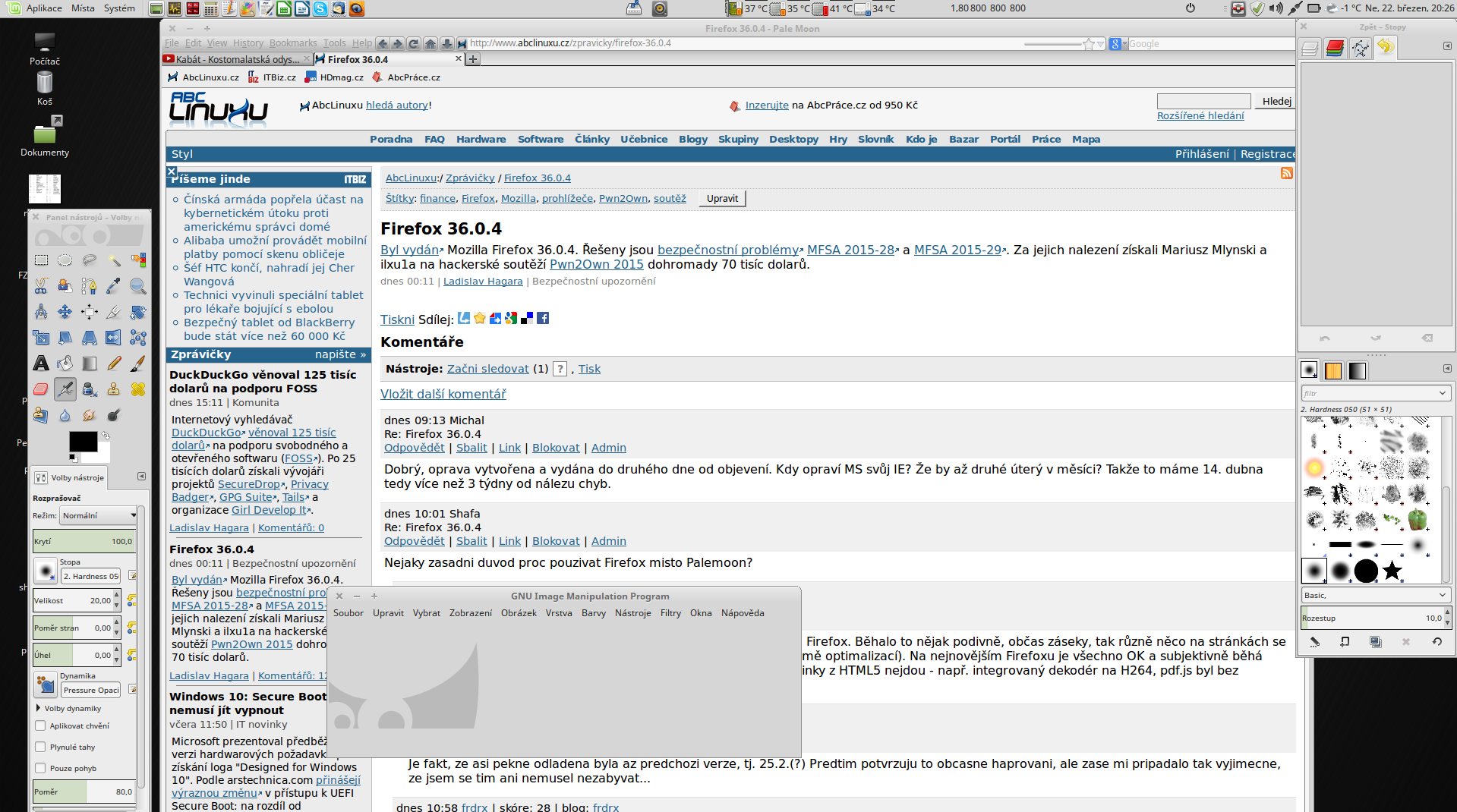Open the Nástroje menu in GIMP
Image resolution: width=1457 pixels, height=812 pixels.
[x=633, y=613]
